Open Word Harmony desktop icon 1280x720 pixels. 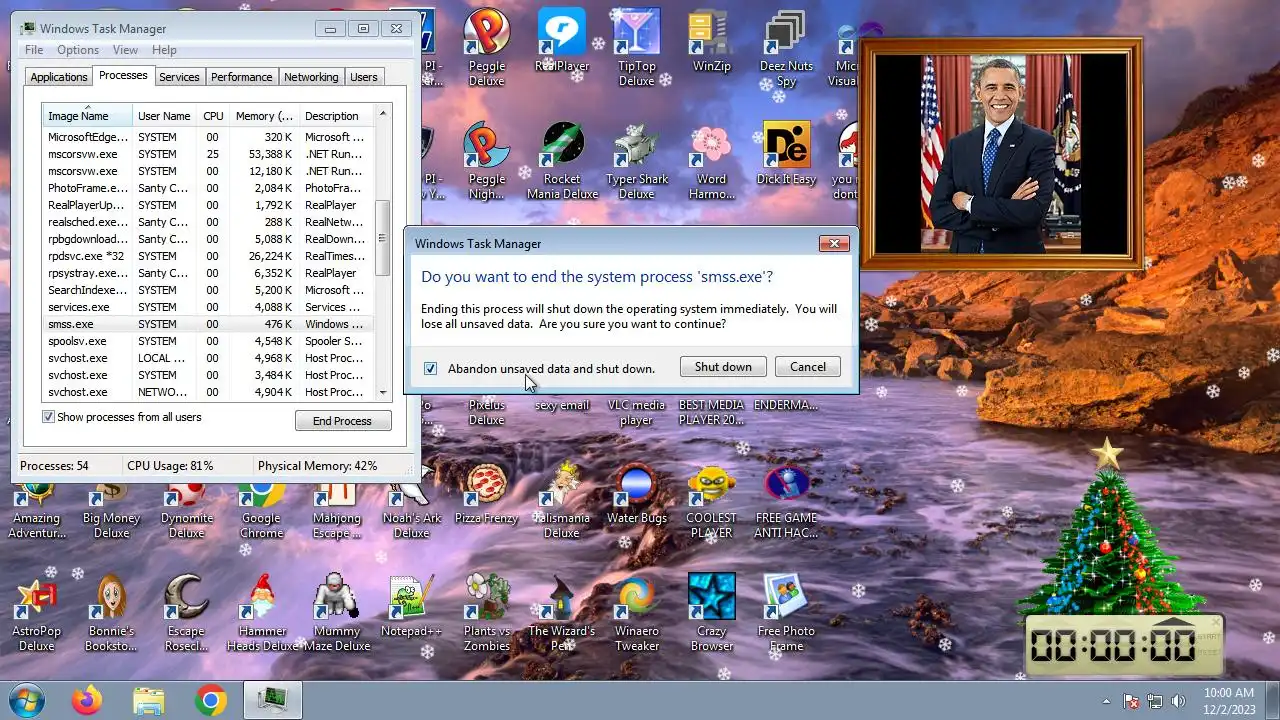pos(712,161)
